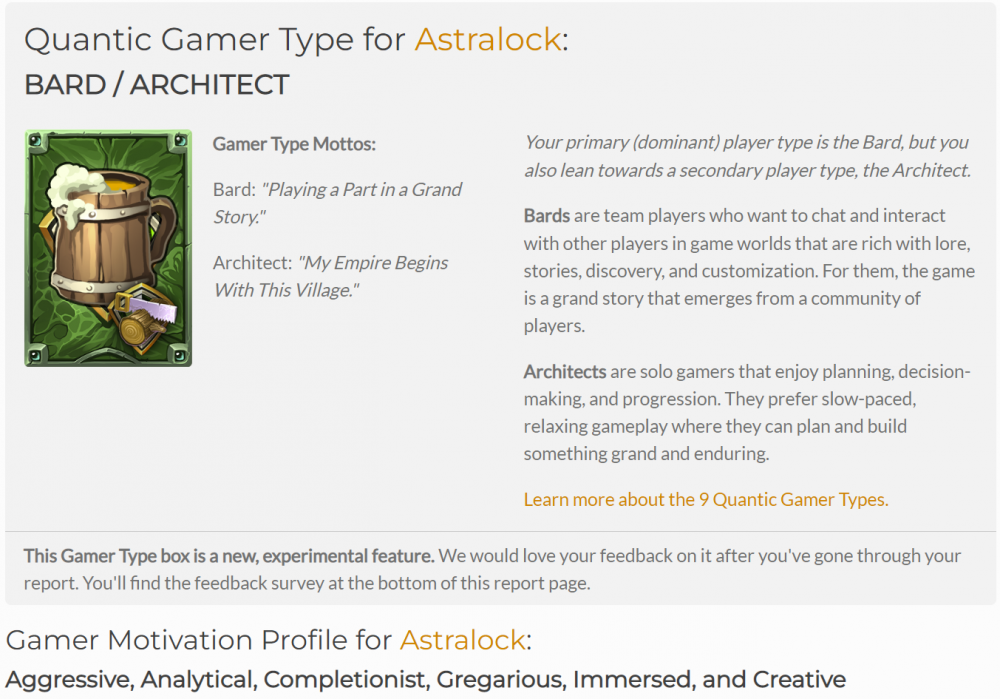Click the card's bottom-right corner rivet
The height and width of the screenshot is (699, 1000).
[x=180, y=355]
